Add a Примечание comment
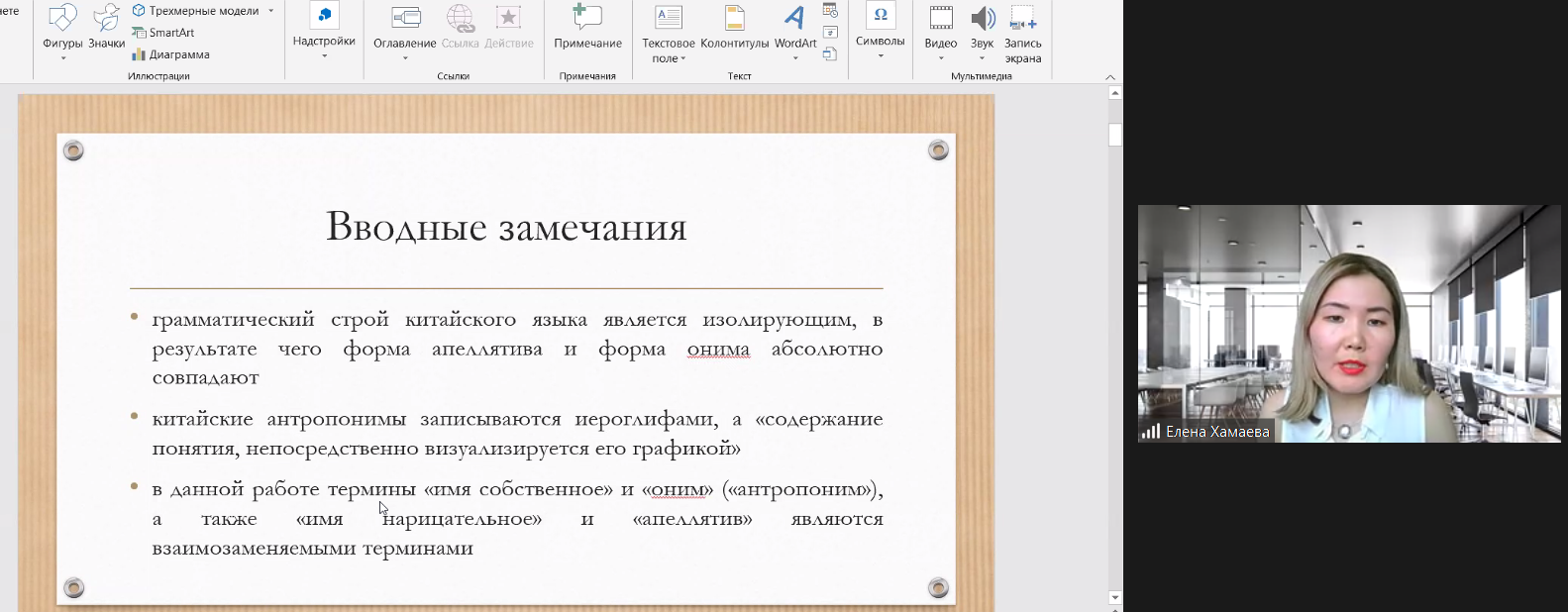Image resolution: width=1568 pixels, height=612 pixels. [587, 28]
